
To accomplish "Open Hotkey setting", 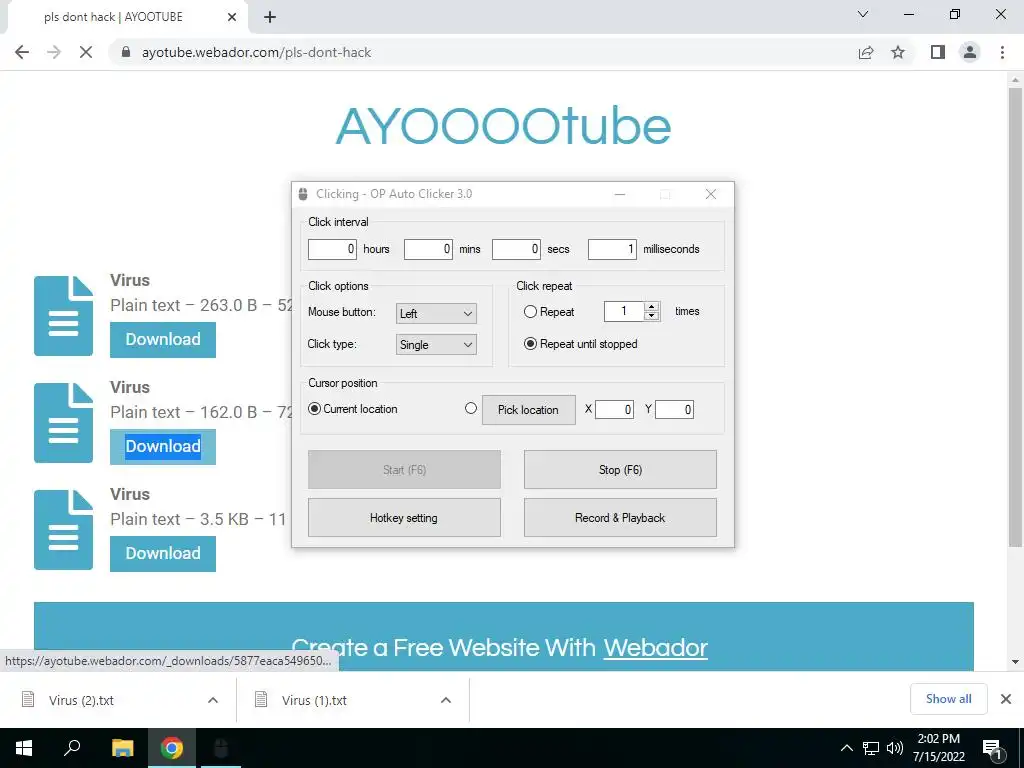I will (404, 518).
